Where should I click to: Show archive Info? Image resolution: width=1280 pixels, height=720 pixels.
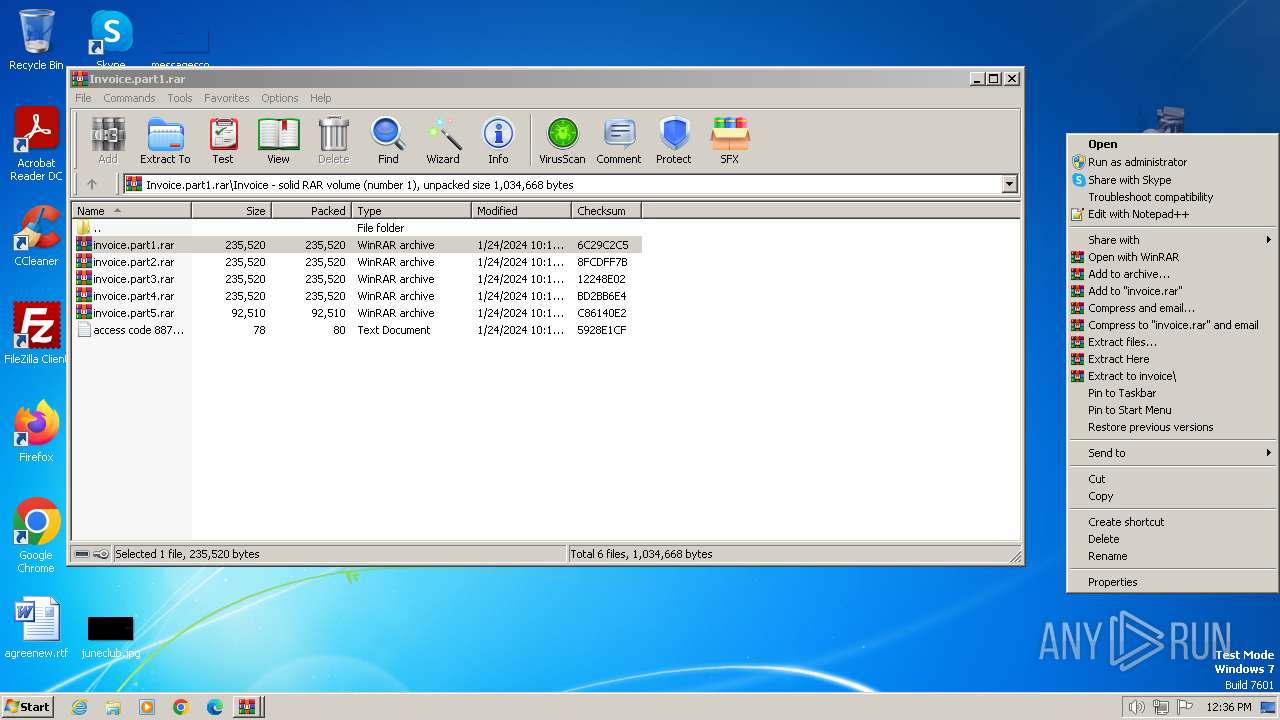pyautogui.click(x=498, y=140)
